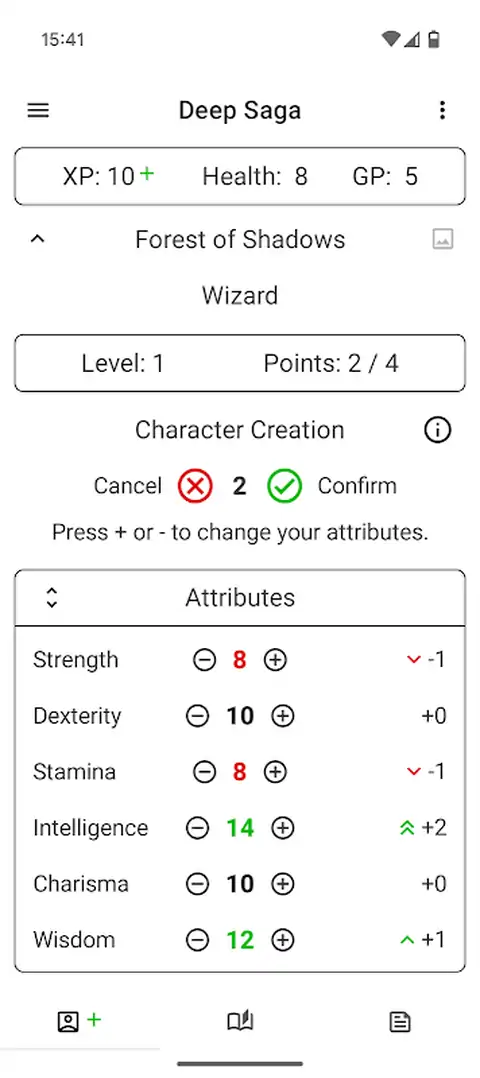Viewport: 480px width, 1078px height.
Task: Cancel character creation with red X icon
Action: point(196,486)
